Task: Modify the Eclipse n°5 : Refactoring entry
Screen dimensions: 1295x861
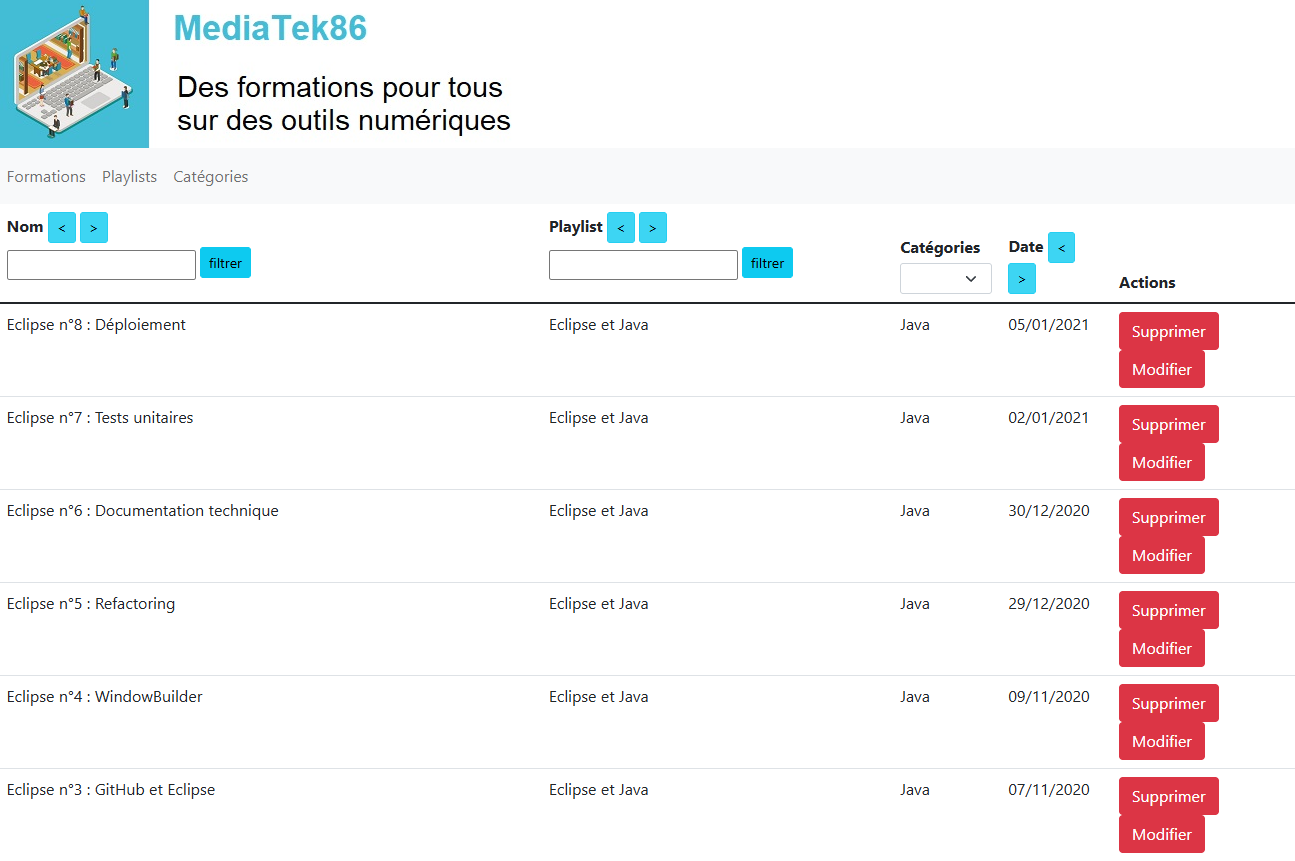Action: click(1162, 648)
